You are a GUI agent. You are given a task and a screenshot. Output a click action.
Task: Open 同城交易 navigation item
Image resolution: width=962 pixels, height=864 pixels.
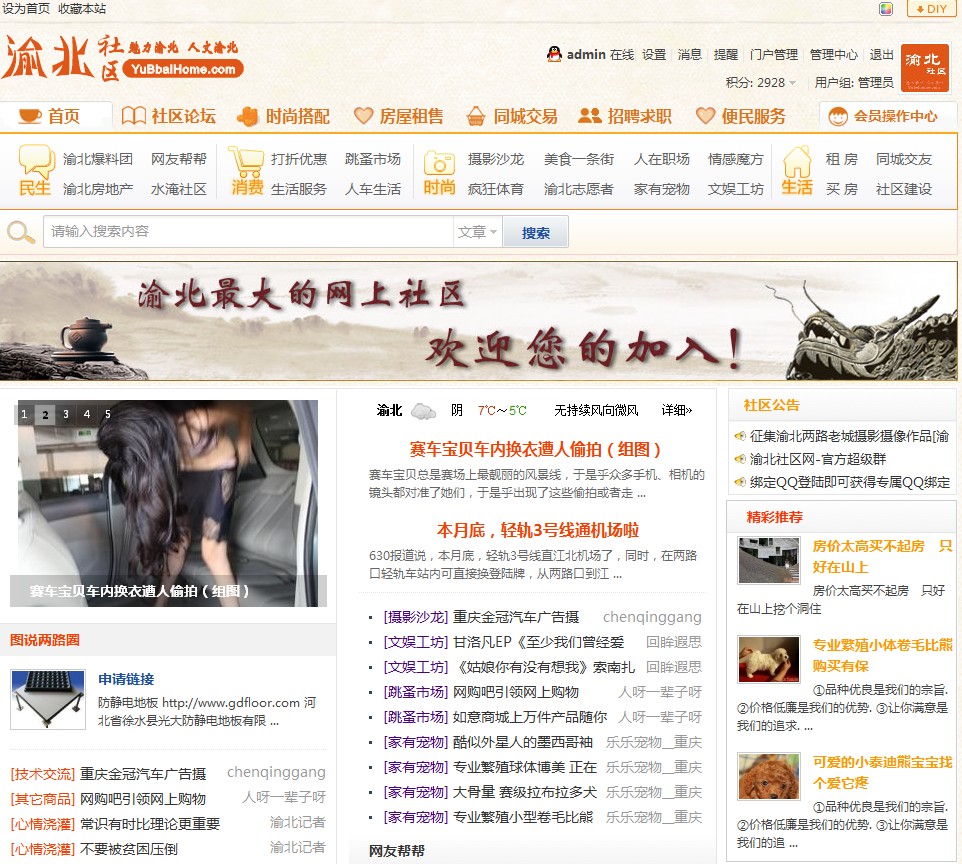(512, 116)
